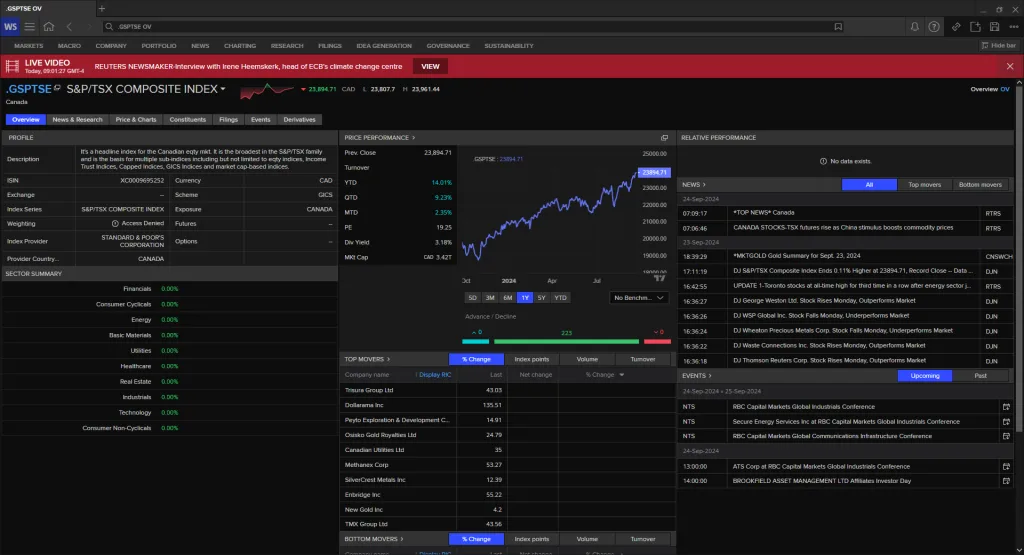1024x555 pixels.
Task: Dismiss the live video banner with X
Action: [x=1010, y=67]
